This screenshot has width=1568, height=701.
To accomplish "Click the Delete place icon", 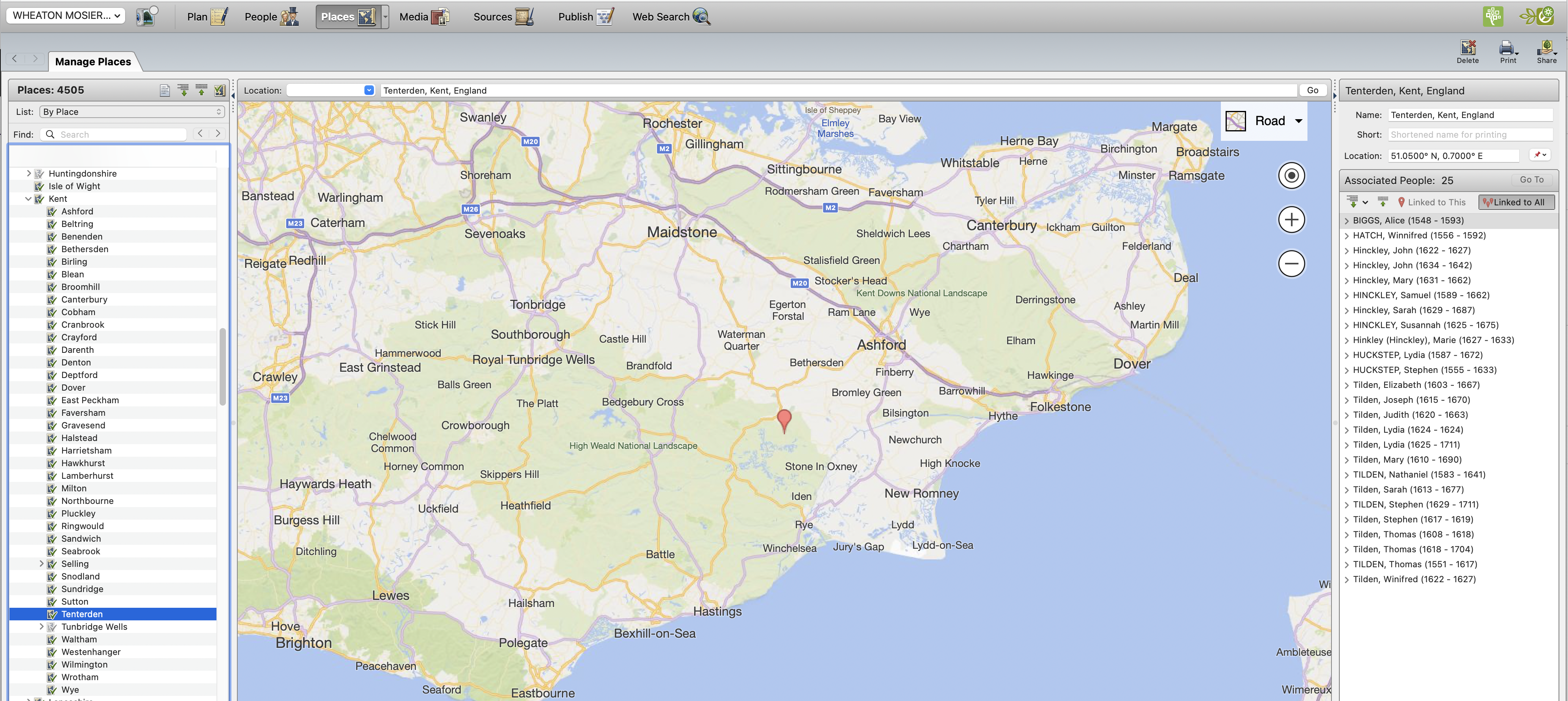I will [1467, 50].
